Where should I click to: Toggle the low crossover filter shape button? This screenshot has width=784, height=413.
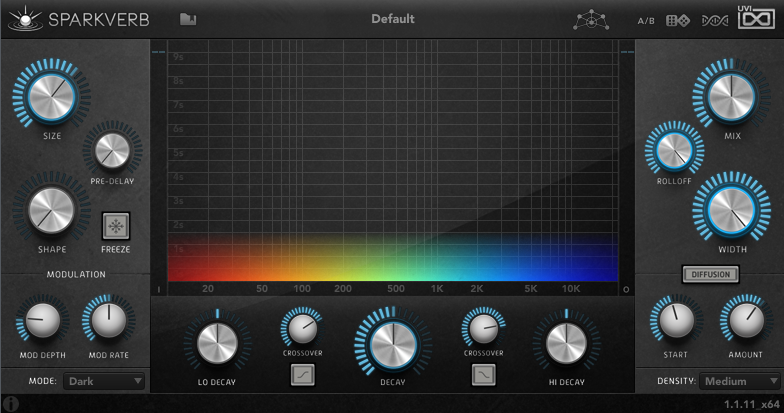pyautogui.click(x=303, y=375)
